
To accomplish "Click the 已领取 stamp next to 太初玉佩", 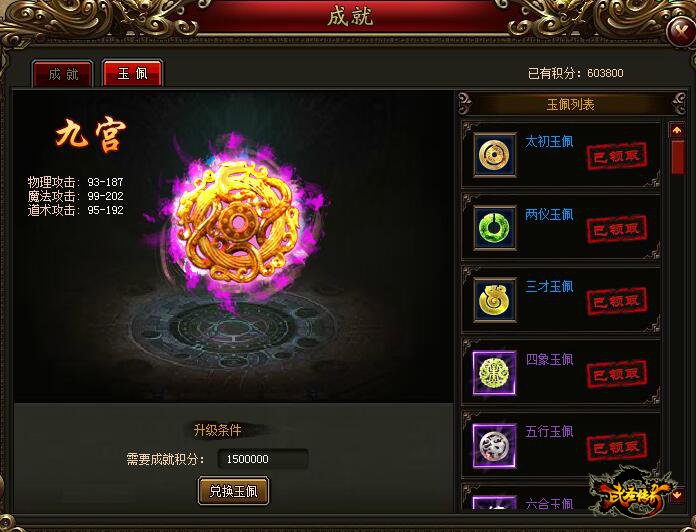I will coord(617,156).
